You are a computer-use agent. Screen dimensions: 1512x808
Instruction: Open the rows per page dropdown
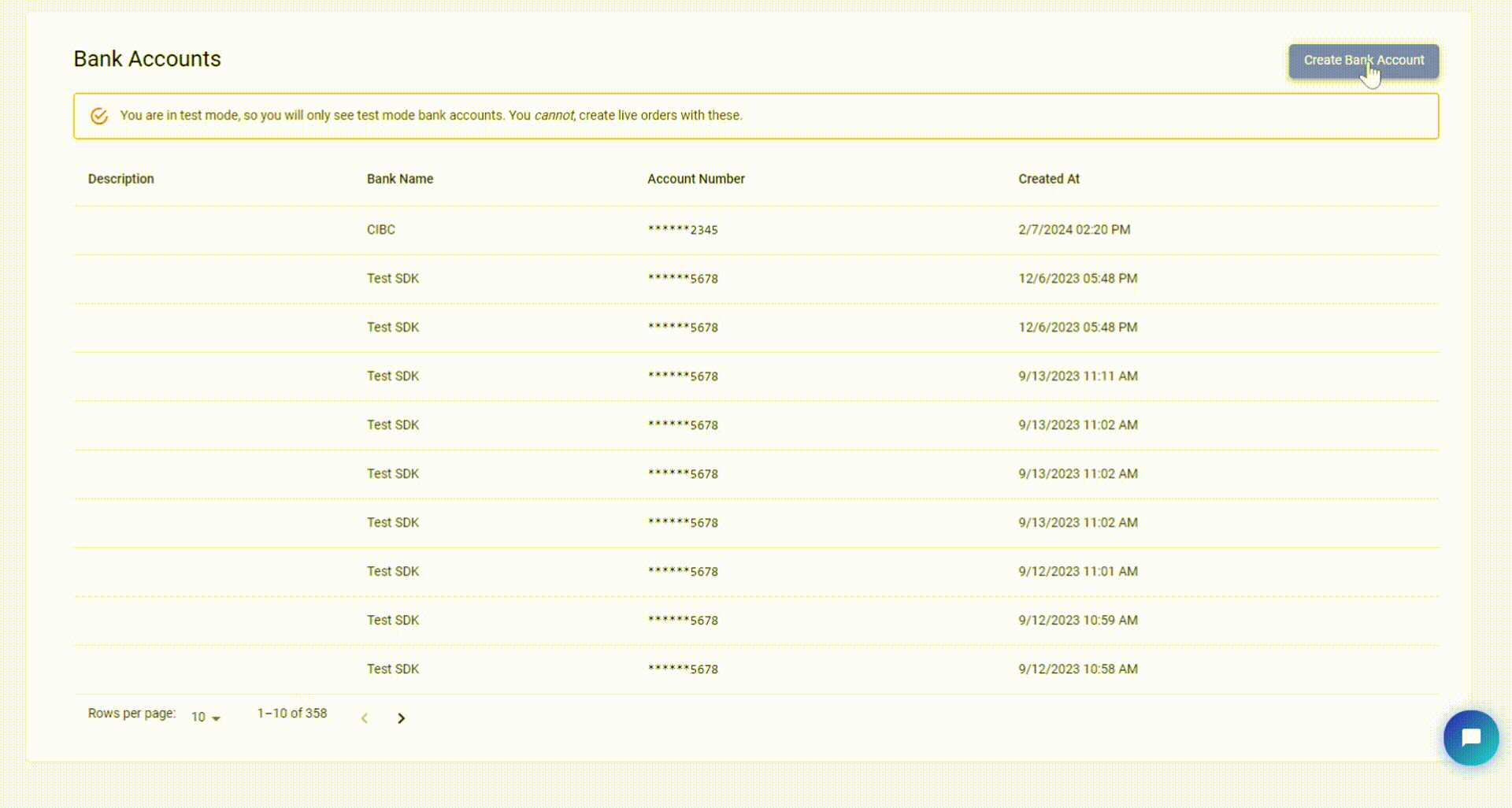point(206,717)
